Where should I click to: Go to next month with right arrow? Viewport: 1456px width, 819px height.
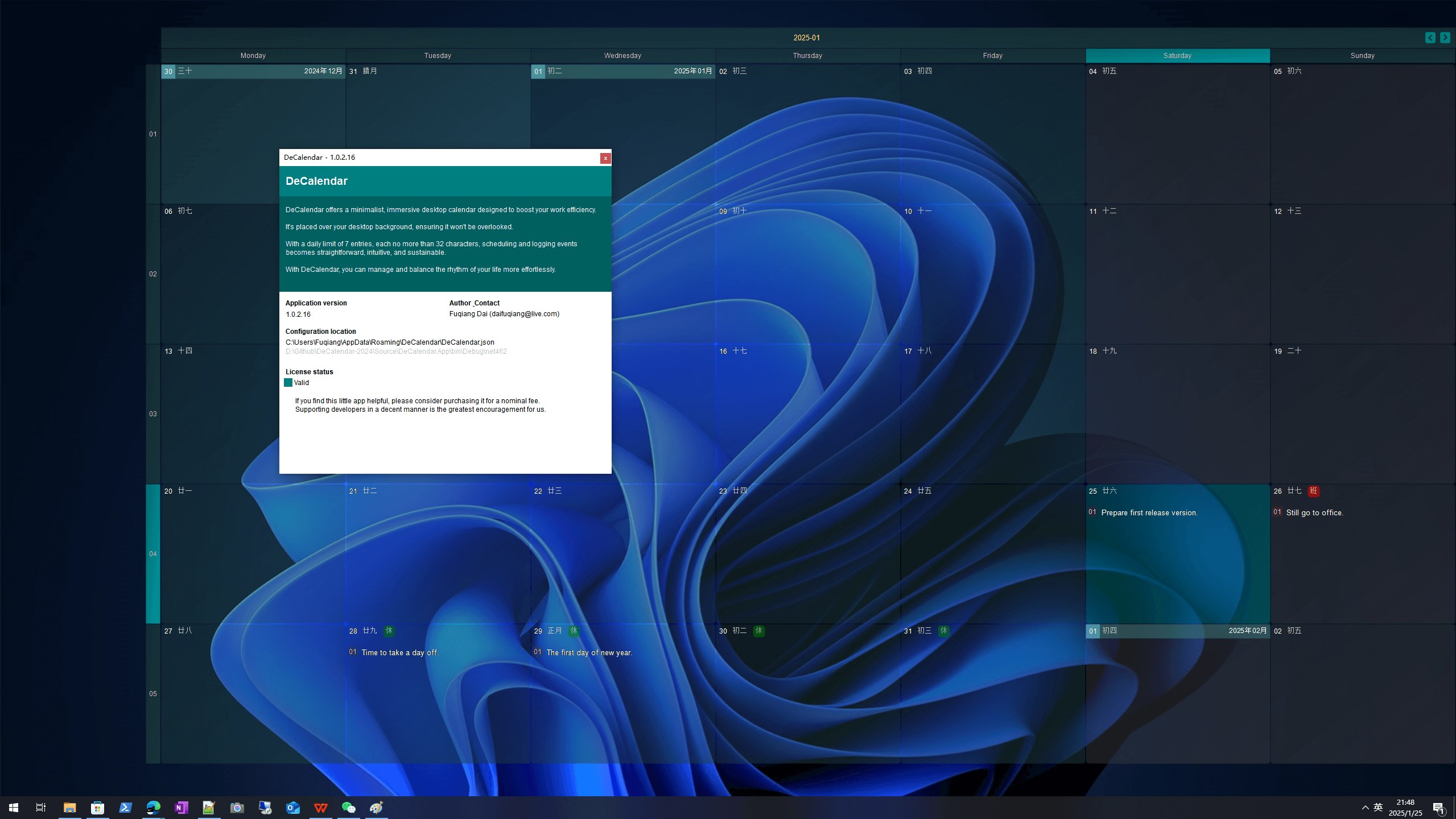(x=1445, y=38)
